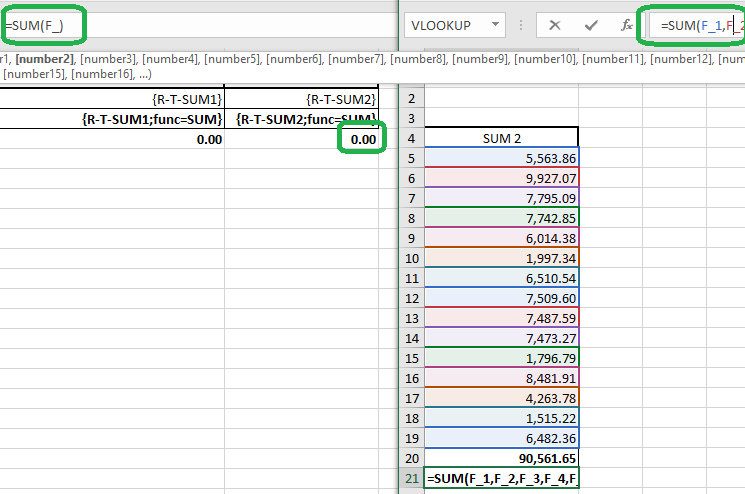Image resolution: width=745 pixels, height=494 pixels.
Task: Select the cell containing 7,509.60
Action: click(x=502, y=298)
